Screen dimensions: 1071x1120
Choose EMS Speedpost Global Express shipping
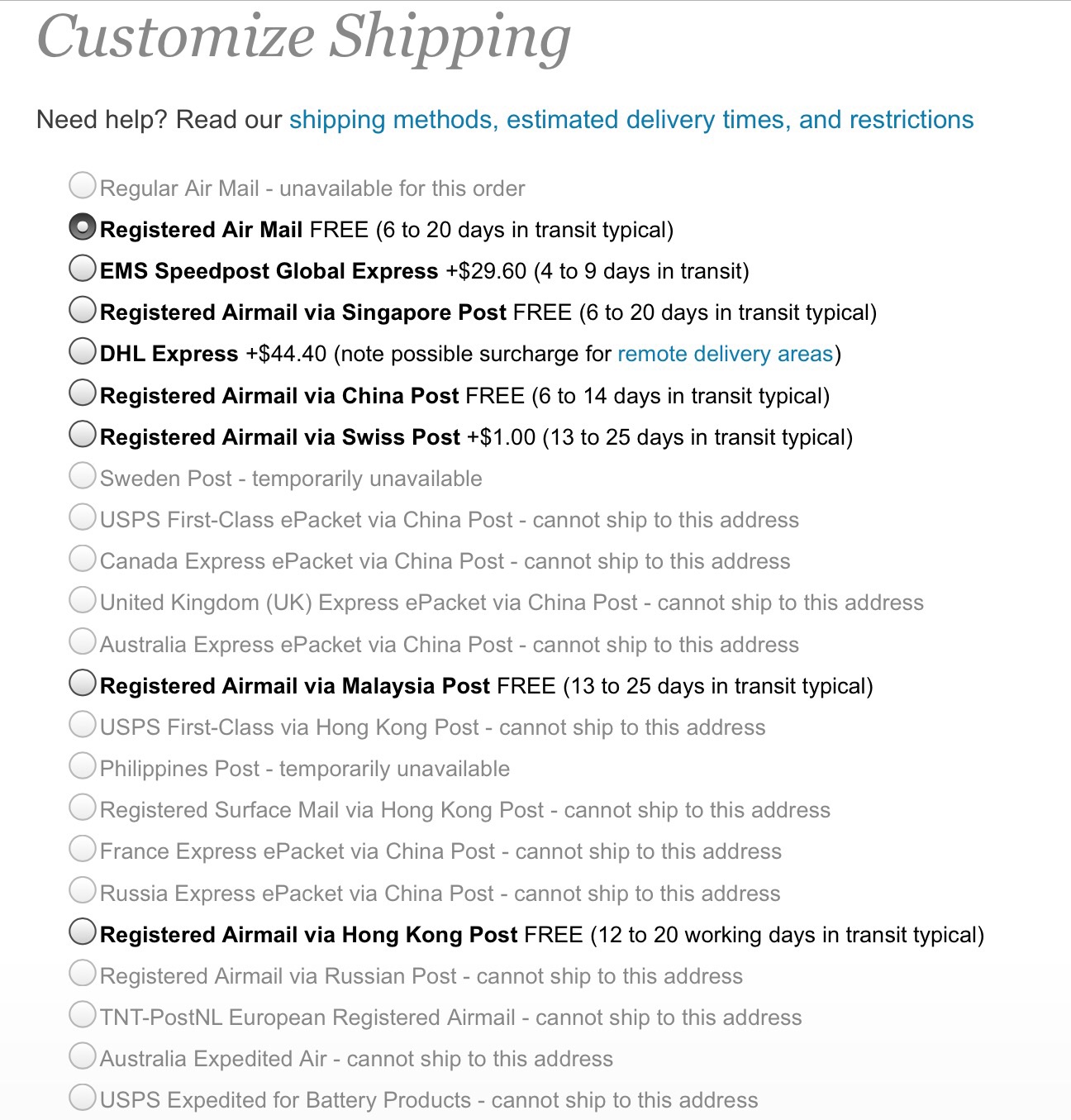[x=83, y=268]
